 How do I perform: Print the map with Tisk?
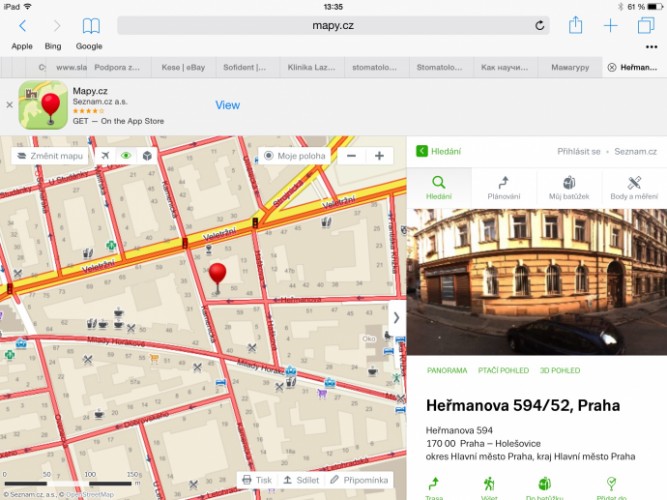coord(257,480)
